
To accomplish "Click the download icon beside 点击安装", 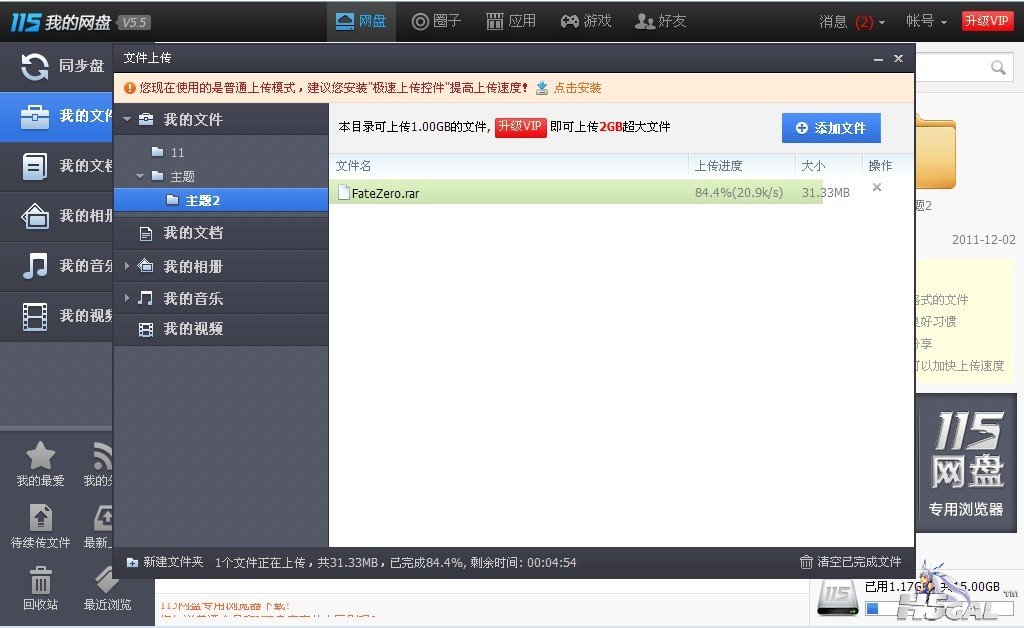I will click(x=542, y=88).
